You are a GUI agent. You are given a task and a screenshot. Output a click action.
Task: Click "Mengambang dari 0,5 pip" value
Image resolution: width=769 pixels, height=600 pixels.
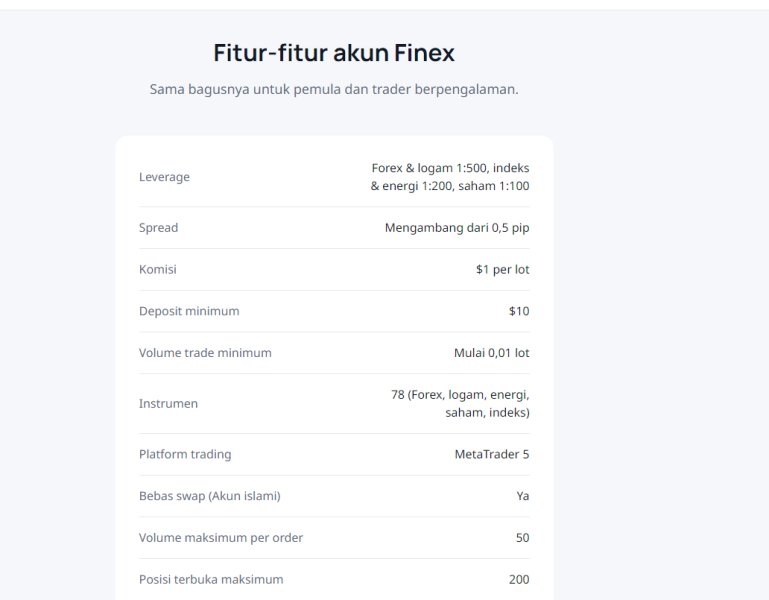(x=457, y=228)
